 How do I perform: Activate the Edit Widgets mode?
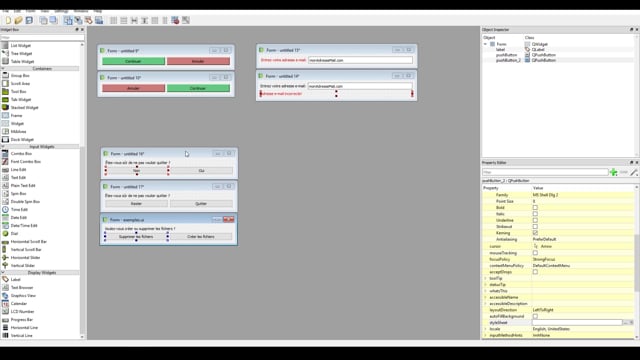tap(68, 20)
